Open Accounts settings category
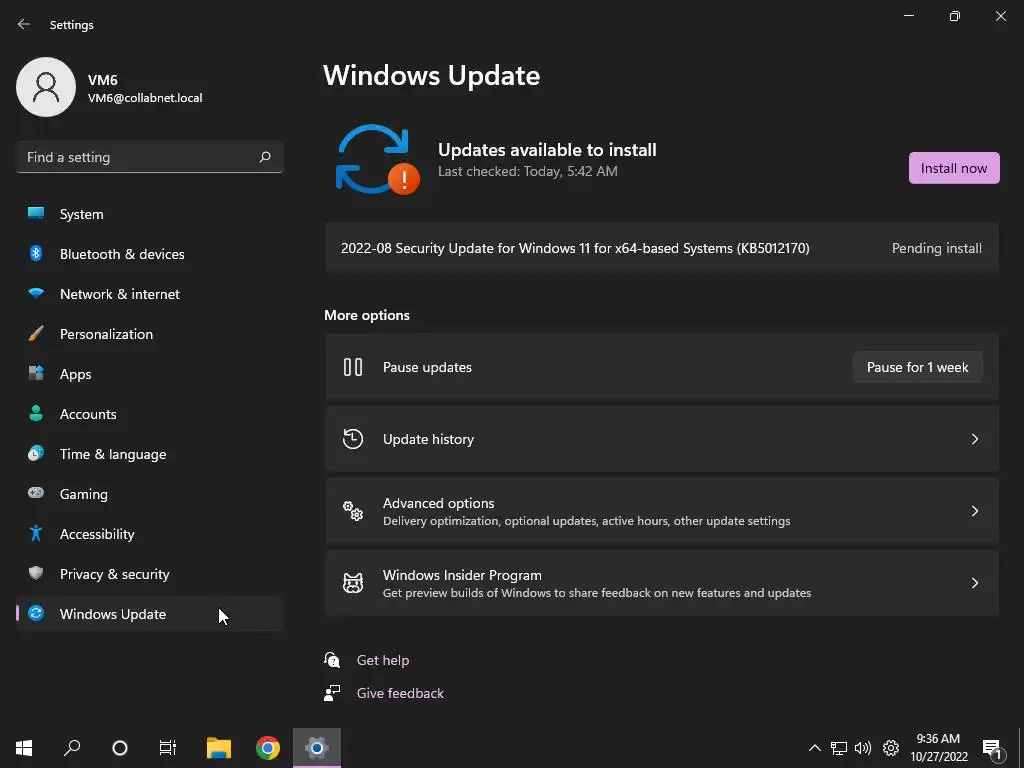This screenshot has height=768, width=1024. pyautogui.click(x=150, y=414)
